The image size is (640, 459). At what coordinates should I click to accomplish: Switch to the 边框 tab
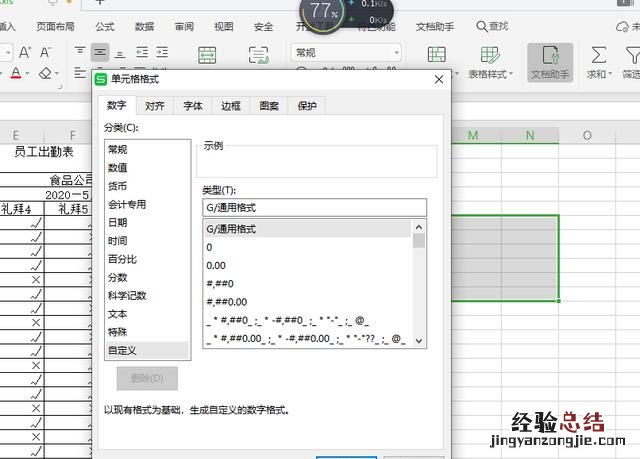[x=231, y=105]
